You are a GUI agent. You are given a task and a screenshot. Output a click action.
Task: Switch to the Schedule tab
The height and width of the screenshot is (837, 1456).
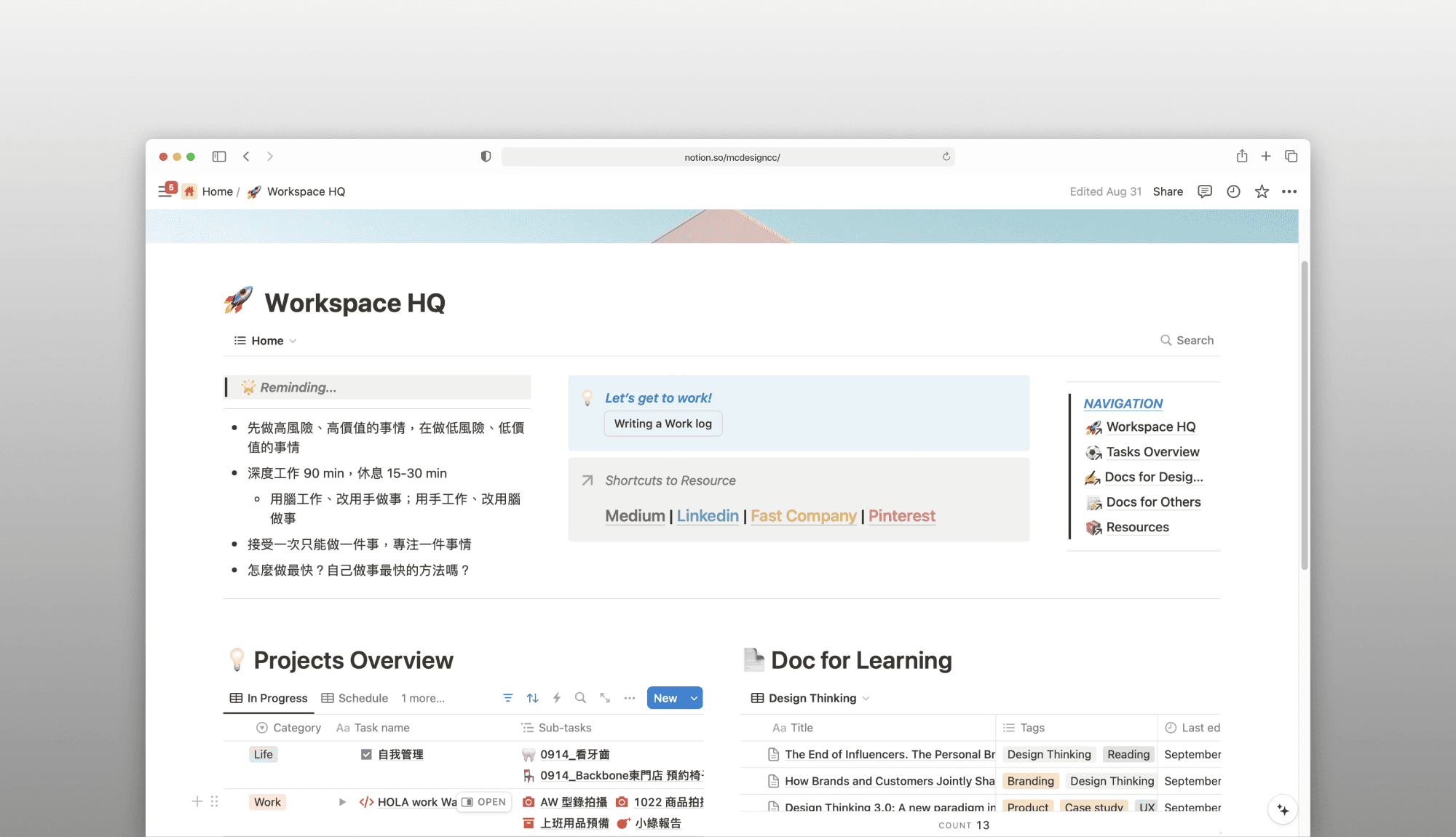click(355, 698)
